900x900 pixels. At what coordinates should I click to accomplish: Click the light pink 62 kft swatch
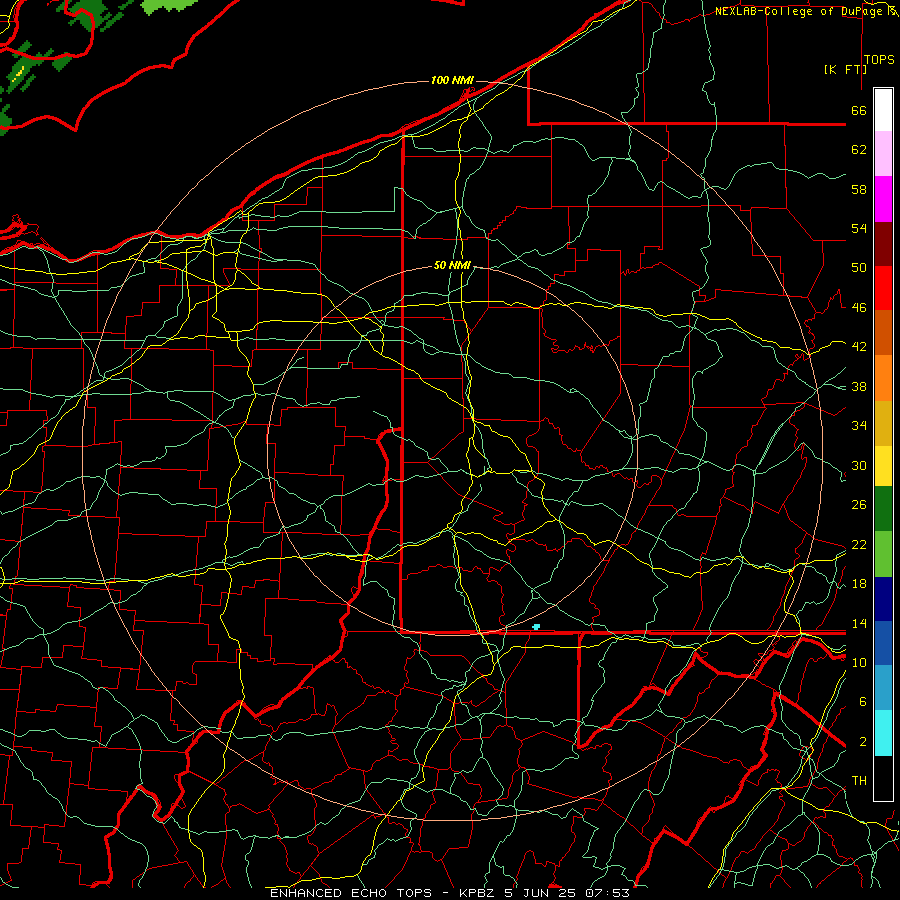[883, 153]
